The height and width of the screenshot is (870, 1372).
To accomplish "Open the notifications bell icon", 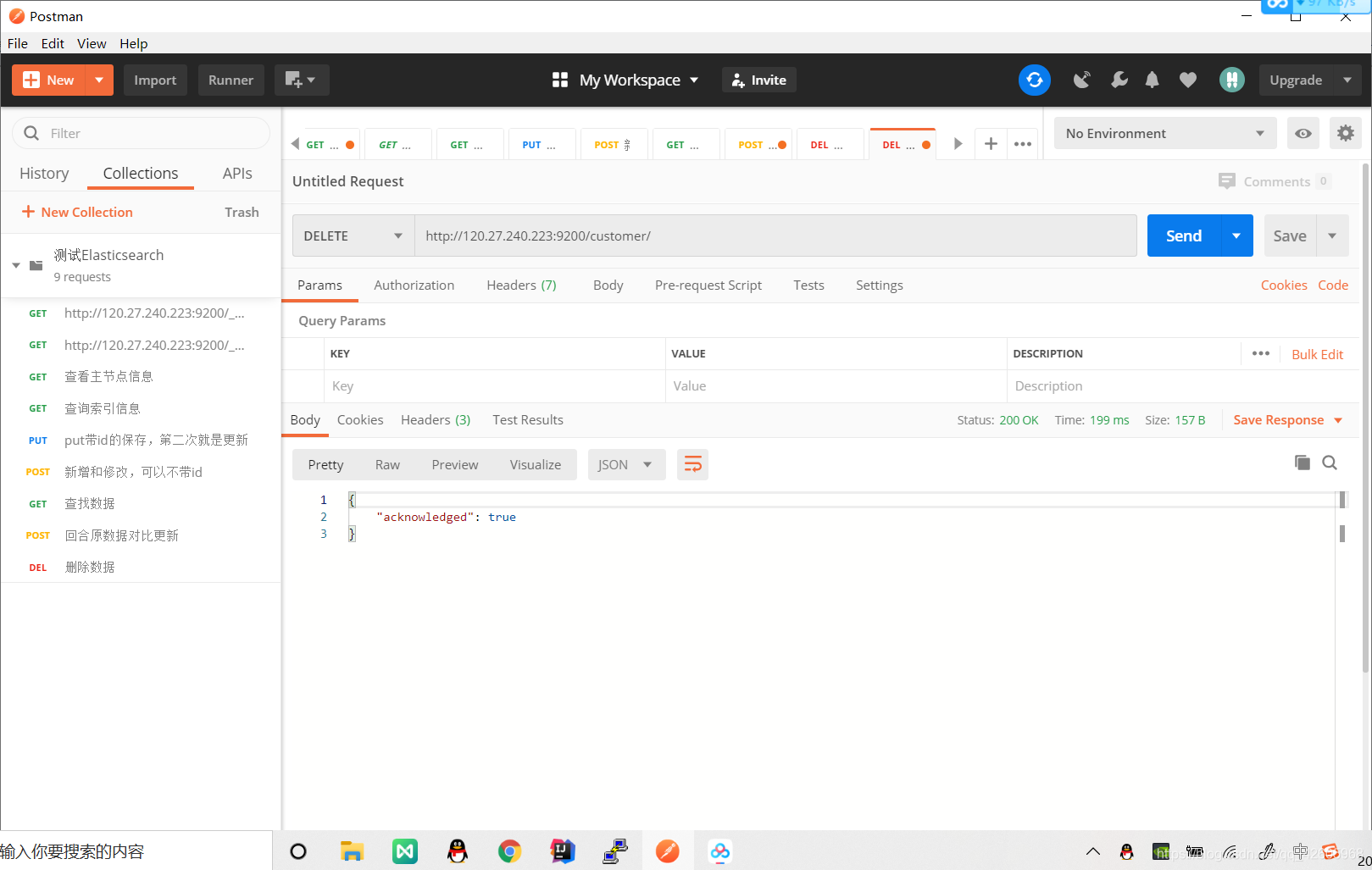I will (1152, 80).
